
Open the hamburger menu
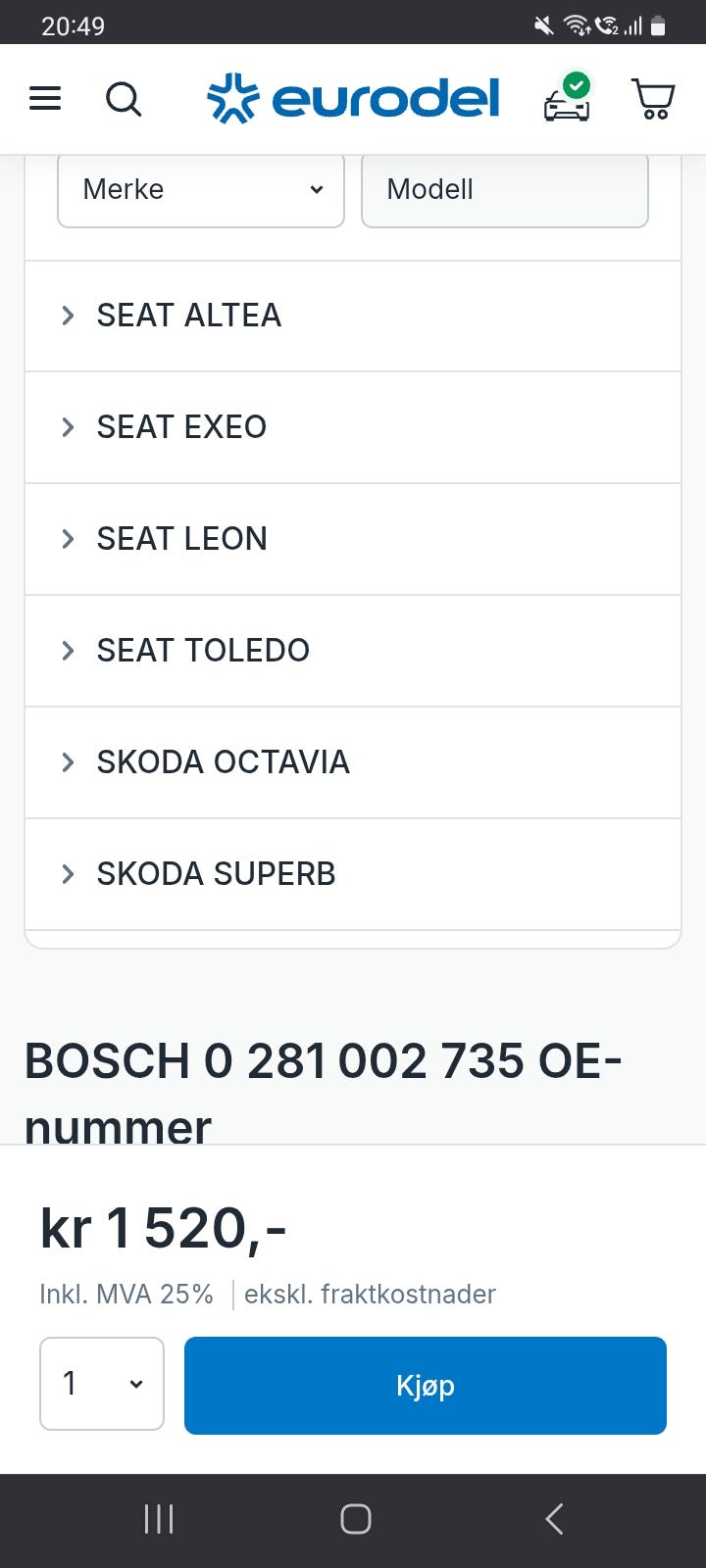45,99
